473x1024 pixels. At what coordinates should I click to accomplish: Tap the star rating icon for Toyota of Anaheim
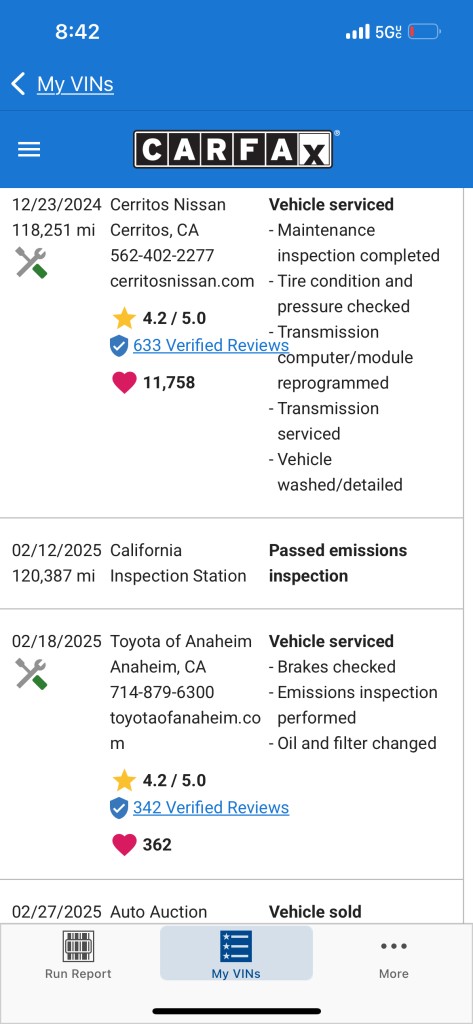click(x=124, y=780)
